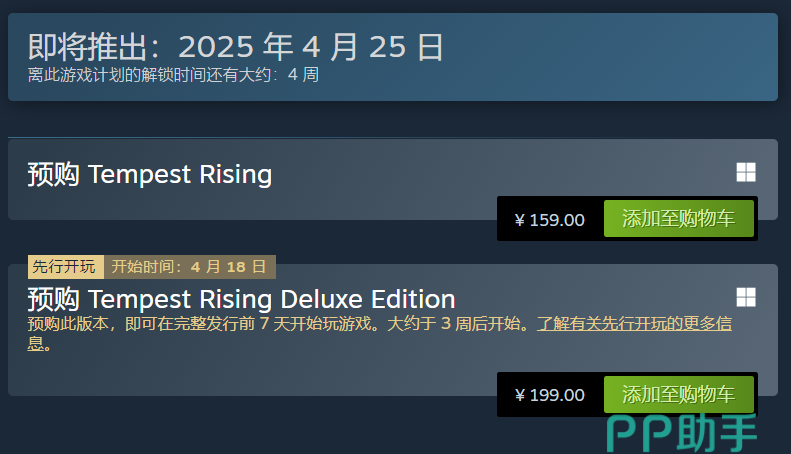Select the 预购 Tempest Rising standard title

pos(150,175)
